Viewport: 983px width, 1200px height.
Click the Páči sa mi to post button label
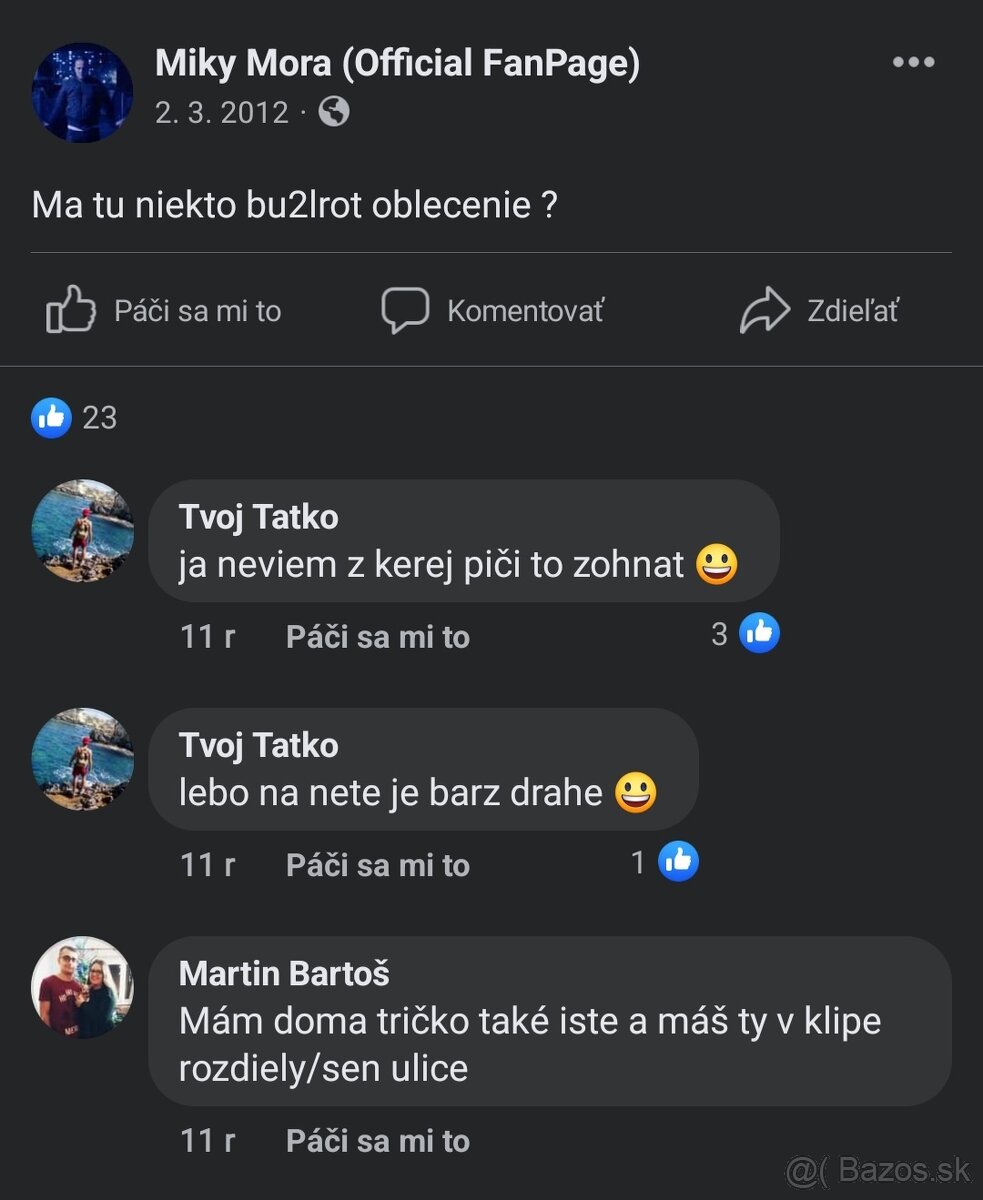197,311
